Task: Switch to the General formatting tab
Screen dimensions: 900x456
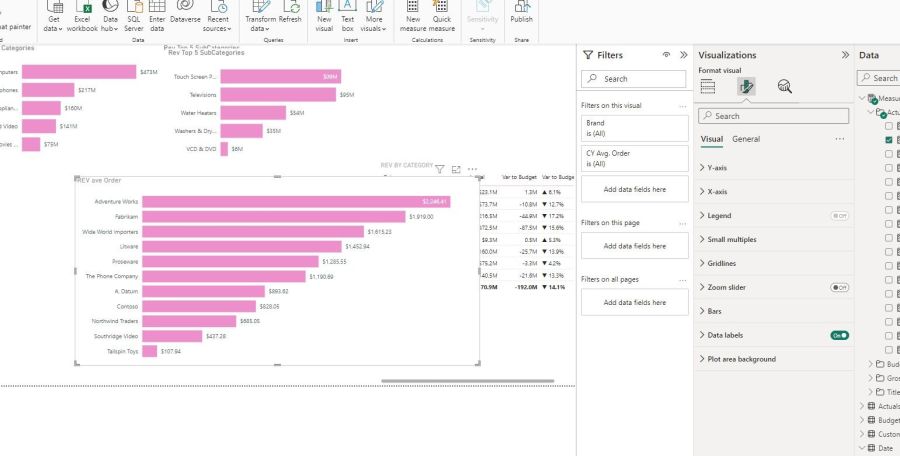Action: point(746,139)
